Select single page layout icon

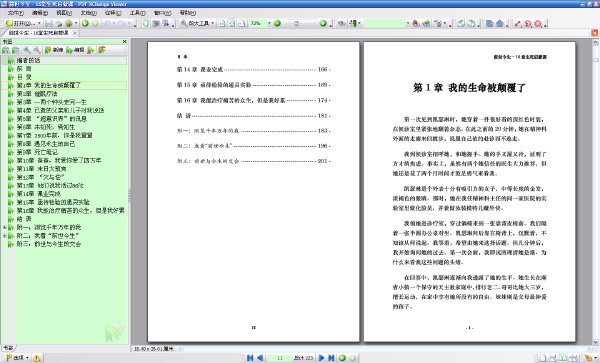(x=542, y=358)
